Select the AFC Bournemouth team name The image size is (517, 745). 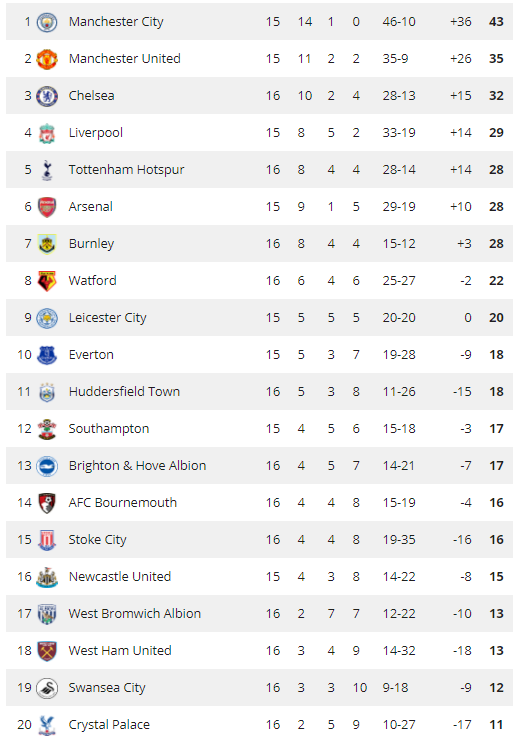pos(123,503)
